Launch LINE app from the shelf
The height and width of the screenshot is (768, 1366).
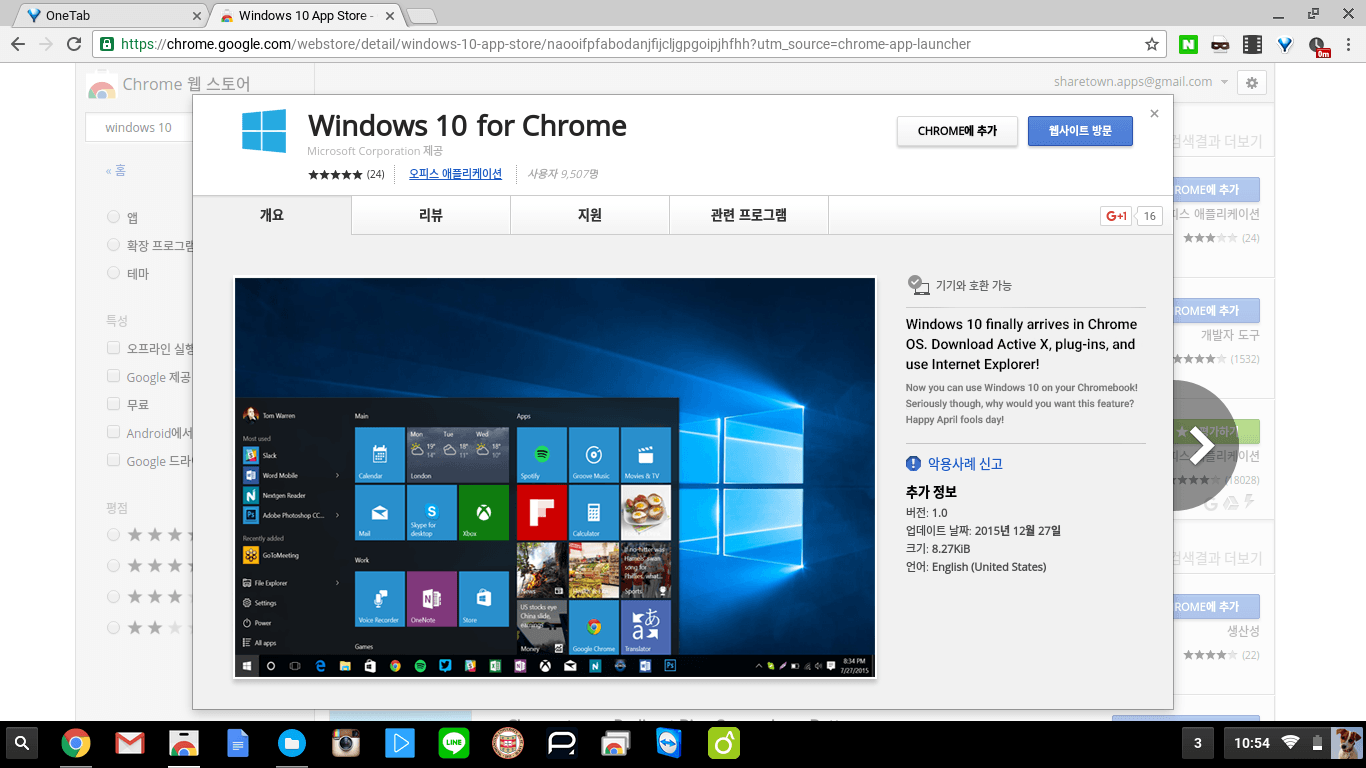pyautogui.click(x=454, y=743)
